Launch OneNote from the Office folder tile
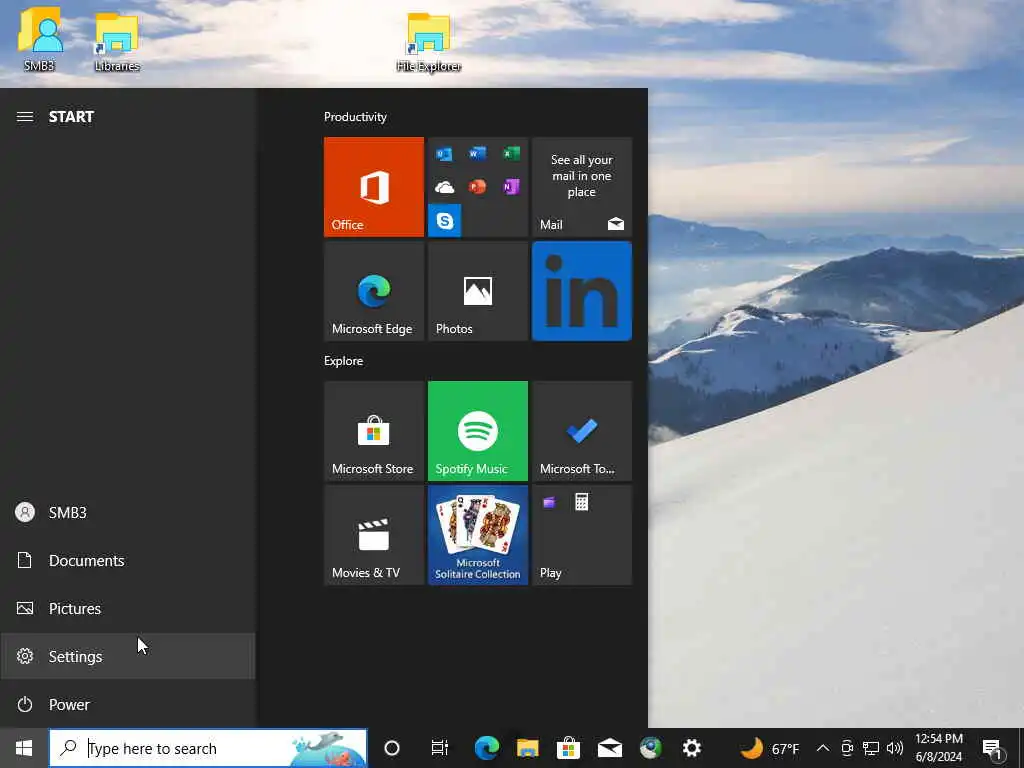The image size is (1024, 768). (511, 187)
